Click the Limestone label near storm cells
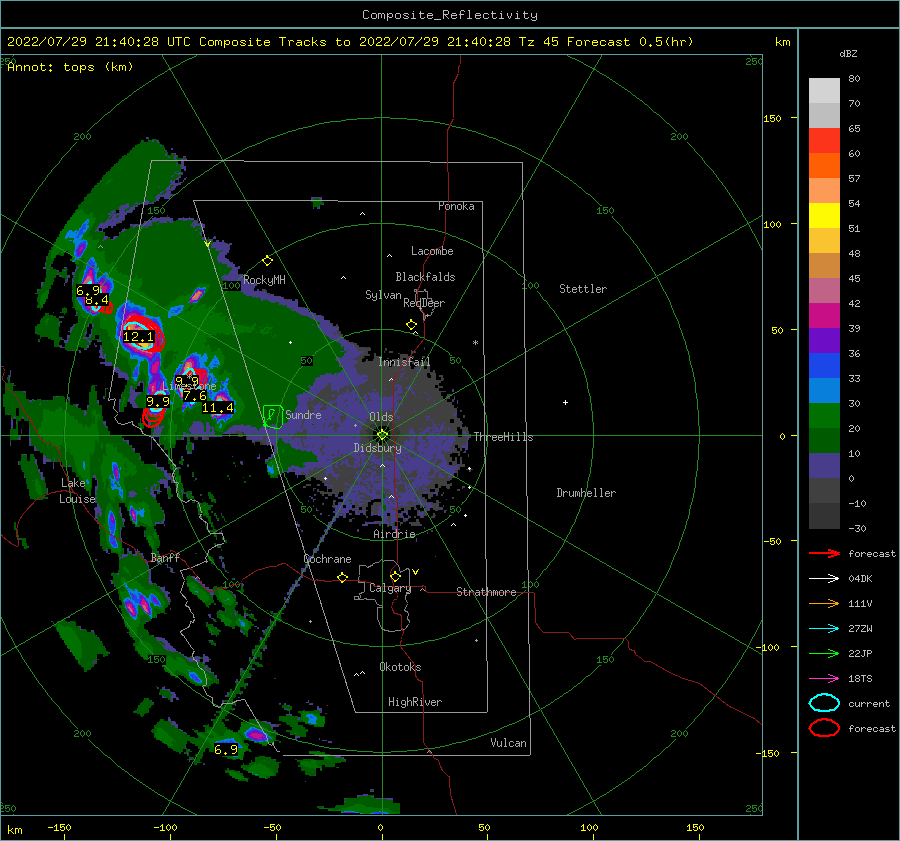 tap(189, 386)
